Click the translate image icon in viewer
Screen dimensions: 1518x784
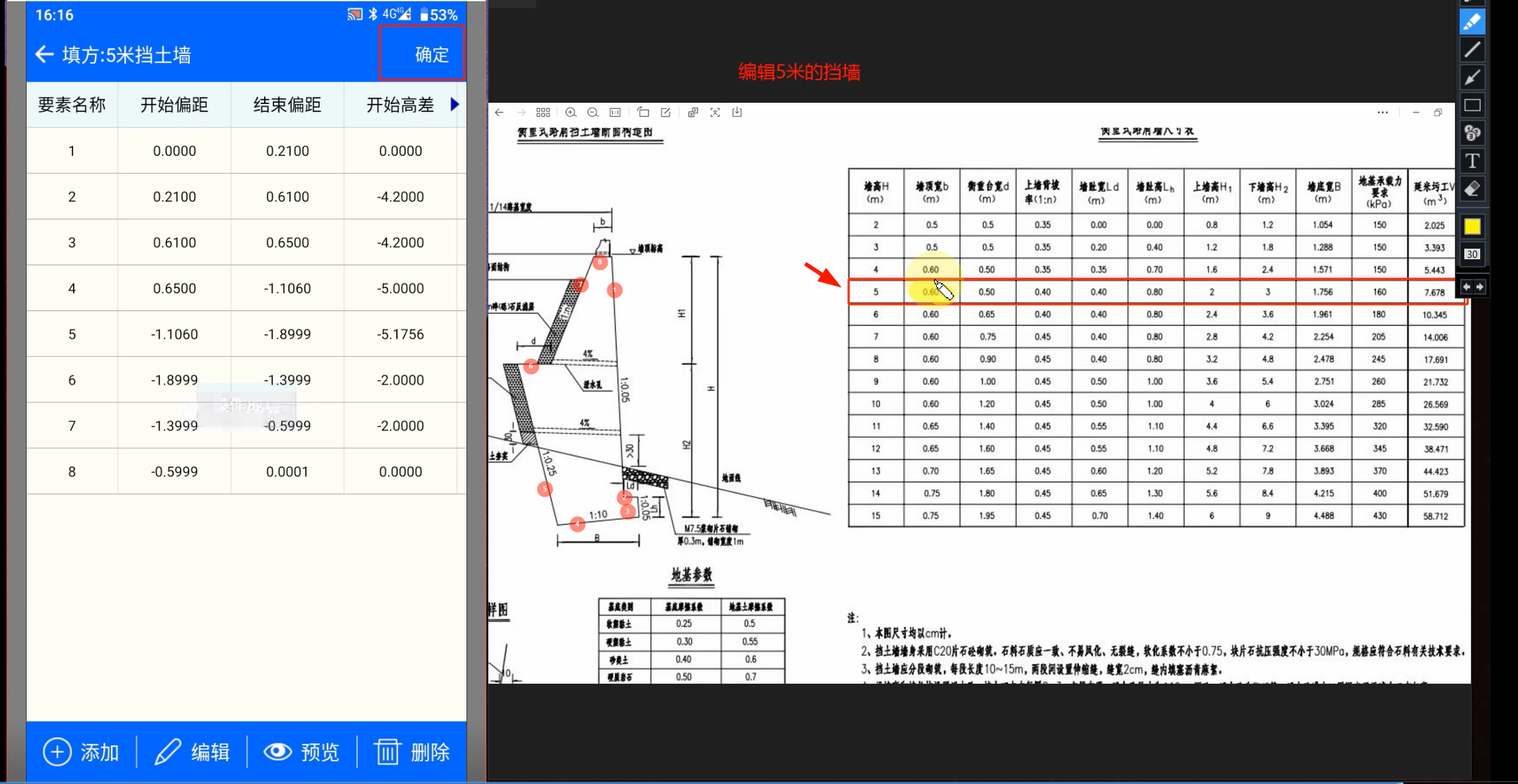coord(693,112)
